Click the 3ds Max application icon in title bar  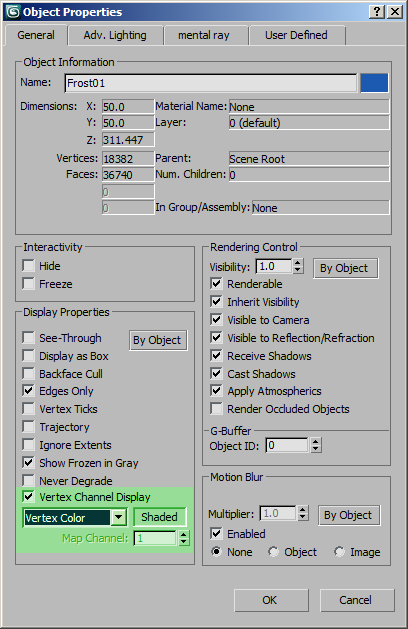pos(12,12)
